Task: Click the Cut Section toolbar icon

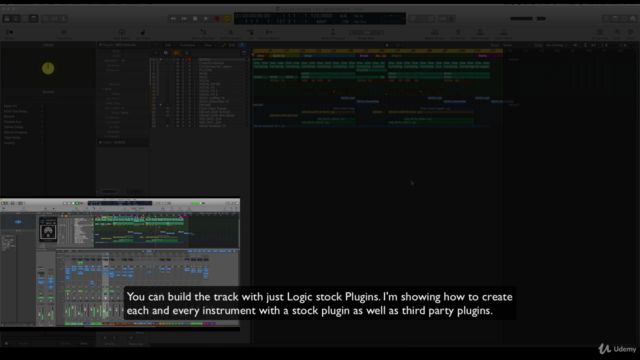Action: click(x=458, y=32)
